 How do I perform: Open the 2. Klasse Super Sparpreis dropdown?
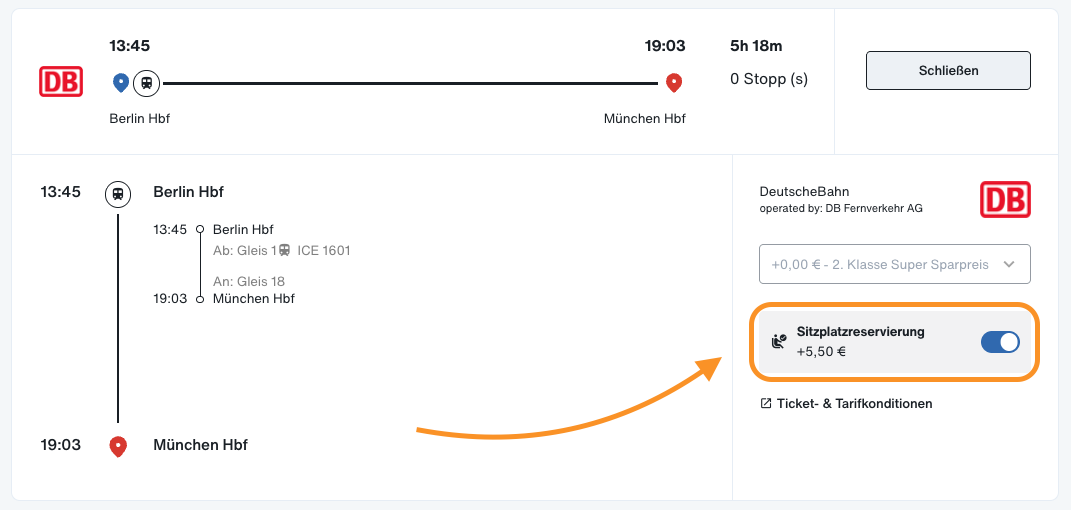(x=895, y=264)
